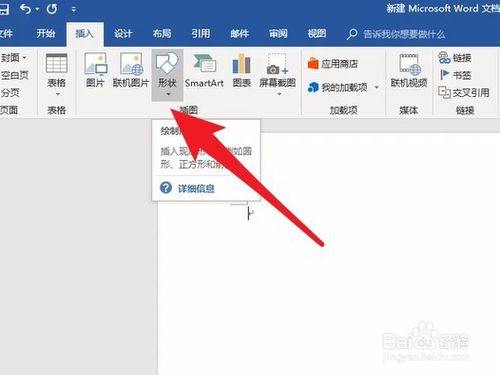Insert a 图片 picture from file
The height and width of the screenshot is (375, 500).
click(96, 70)
